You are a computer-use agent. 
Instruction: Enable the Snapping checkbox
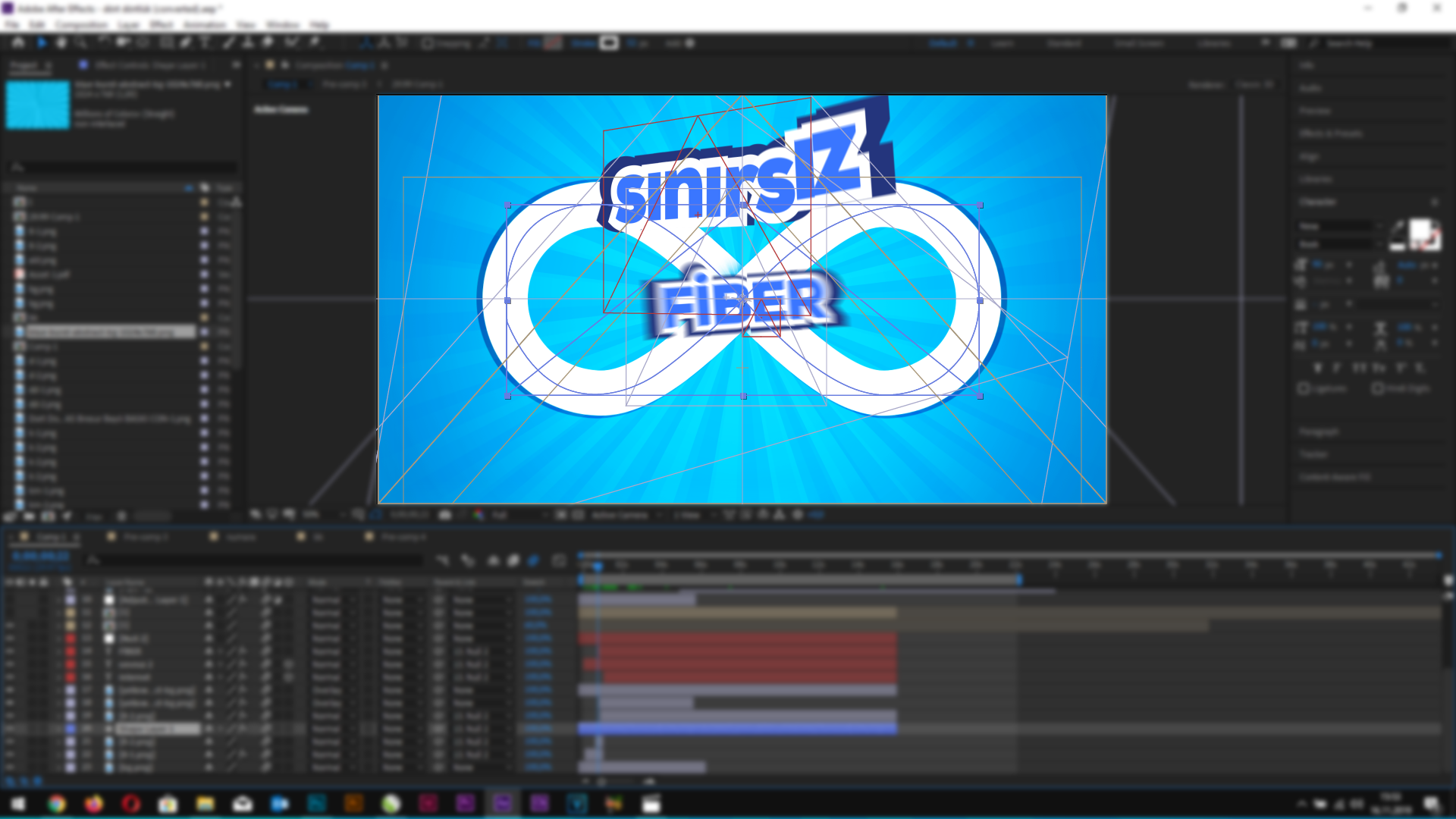(x=428, y=43)
